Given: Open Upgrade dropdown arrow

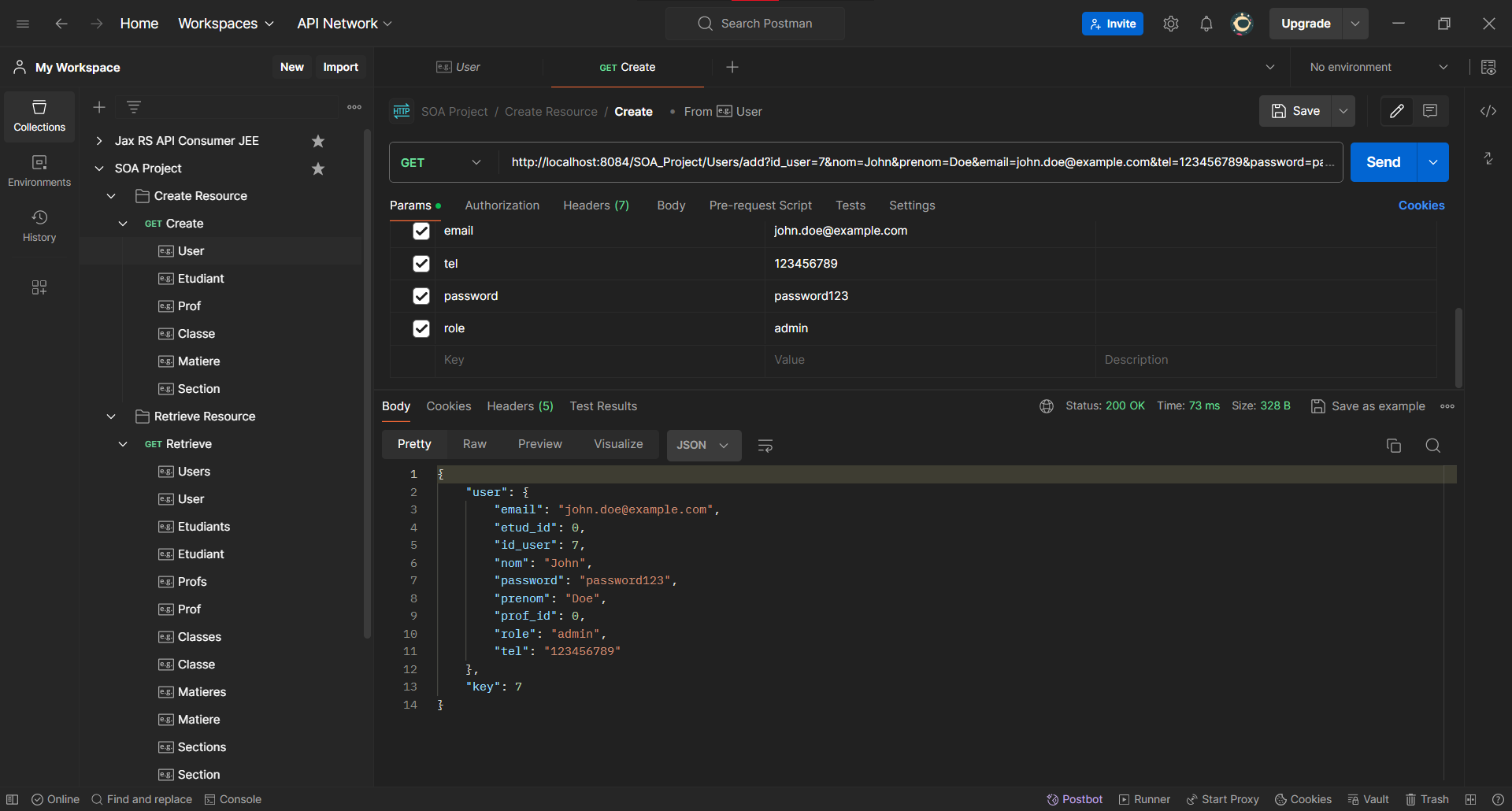Looking at the screenshot, I should click(1355, 24).
